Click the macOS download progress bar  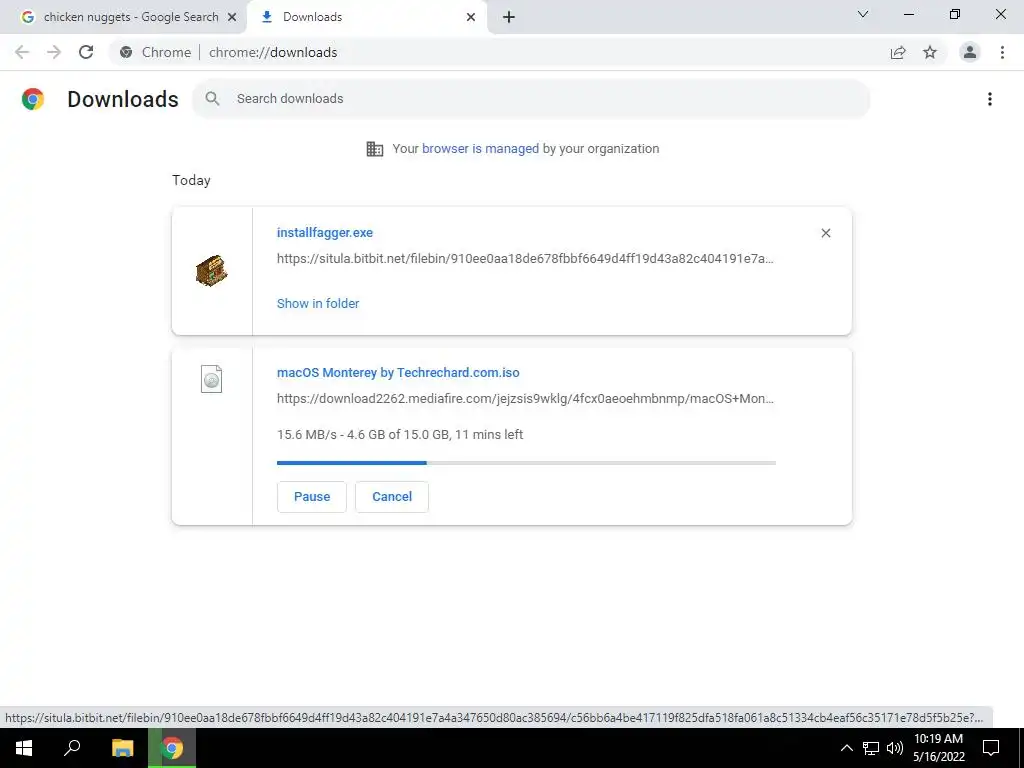526,463
